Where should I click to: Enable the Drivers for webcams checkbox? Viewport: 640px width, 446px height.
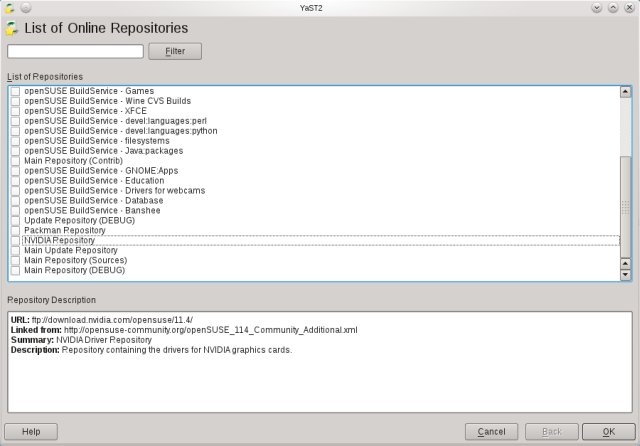pyautogui.click(x=15, y=191)
